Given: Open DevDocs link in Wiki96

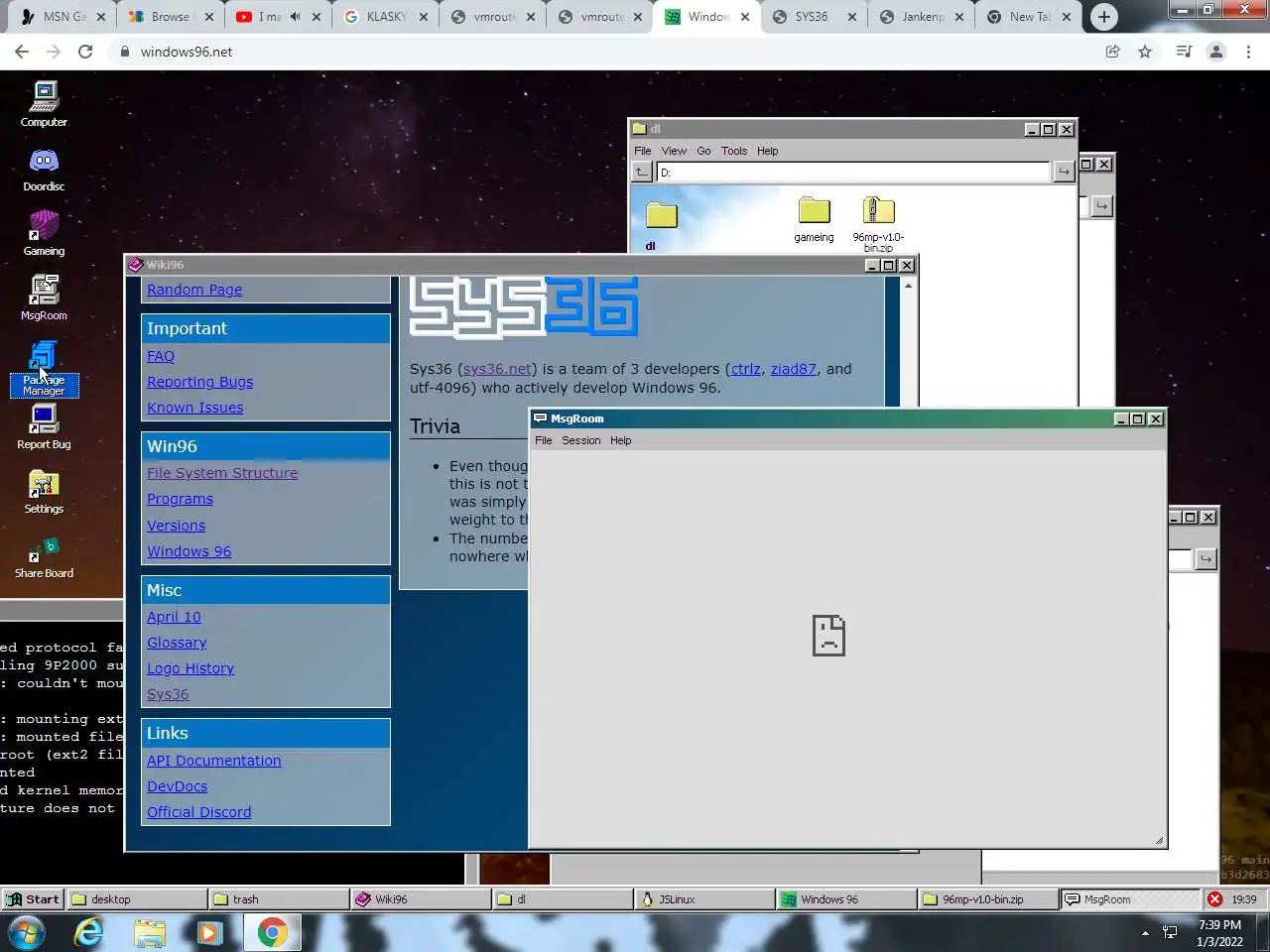Looking at the screenshot, I should coord(178,786).
